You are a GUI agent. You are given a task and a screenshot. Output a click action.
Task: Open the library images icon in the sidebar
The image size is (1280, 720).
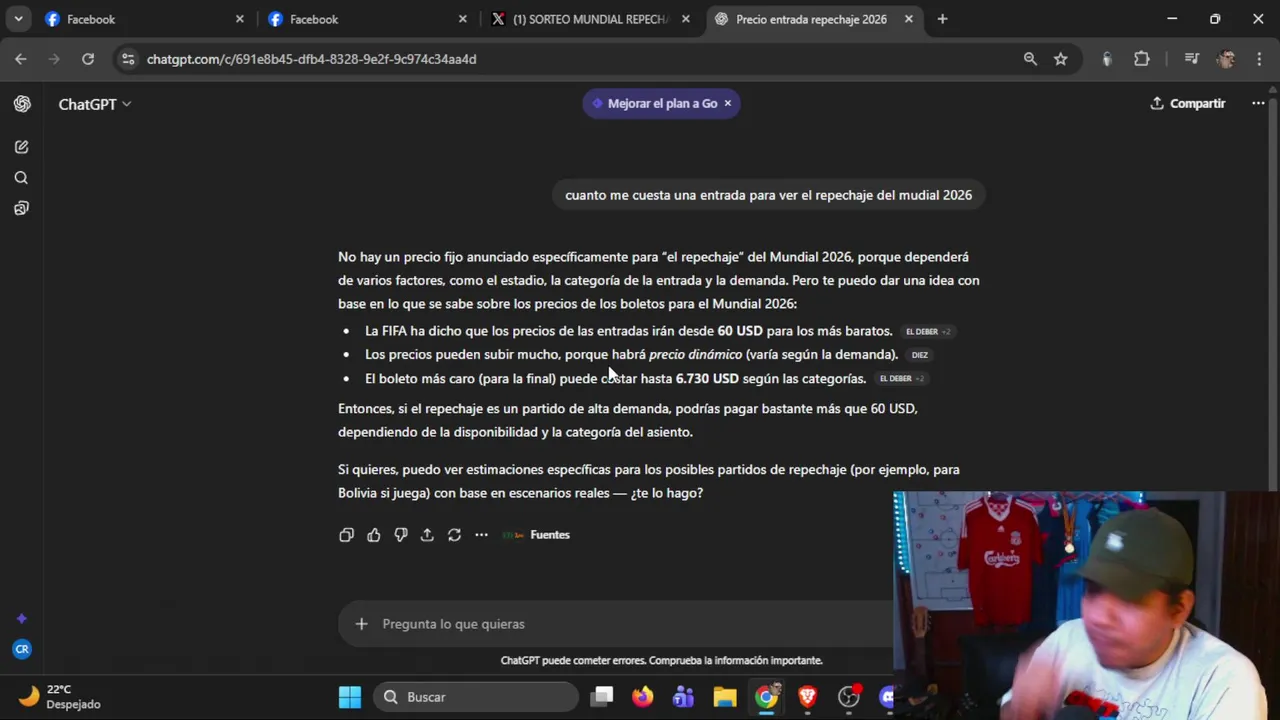pos(21,208)
